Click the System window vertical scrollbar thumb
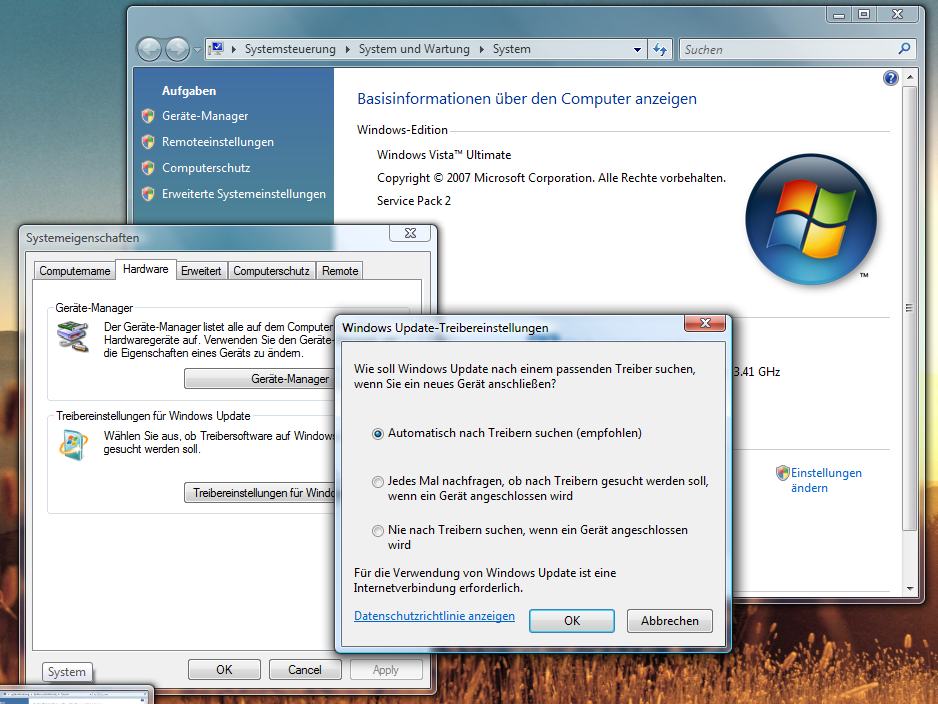The image size is (938, 704). coord(909,308)
